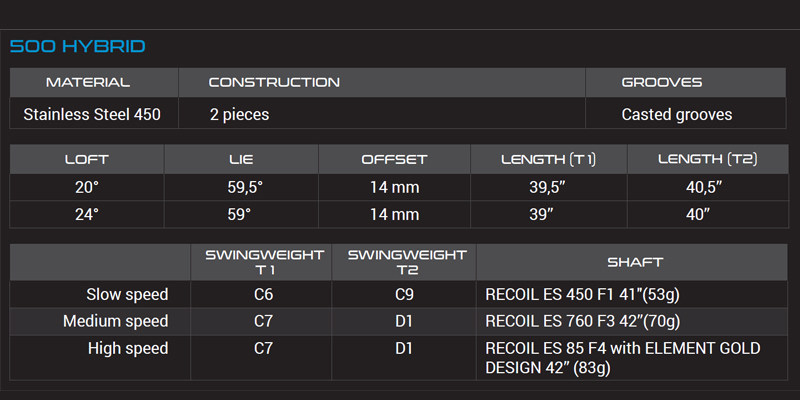Viewport: 800px width, 400px height.
Task: Click the OFFSET column header
Action: 394,159
